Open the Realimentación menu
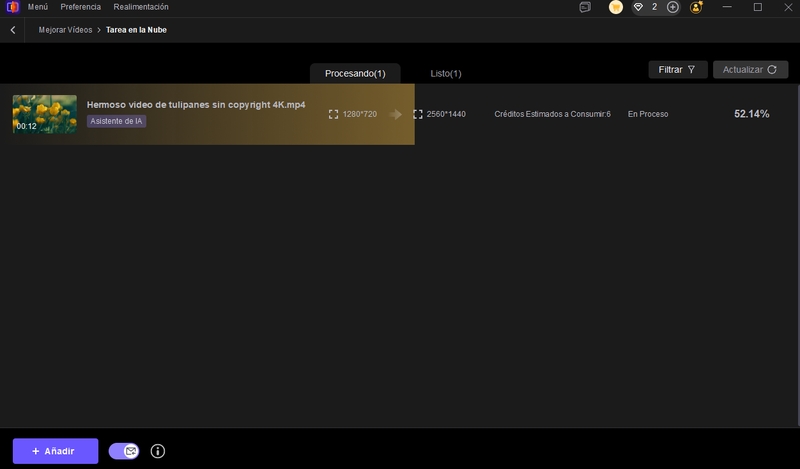Image resolution: width=800 pixels, height=469 pixels. pyautogui.click(x=141, y=7)
